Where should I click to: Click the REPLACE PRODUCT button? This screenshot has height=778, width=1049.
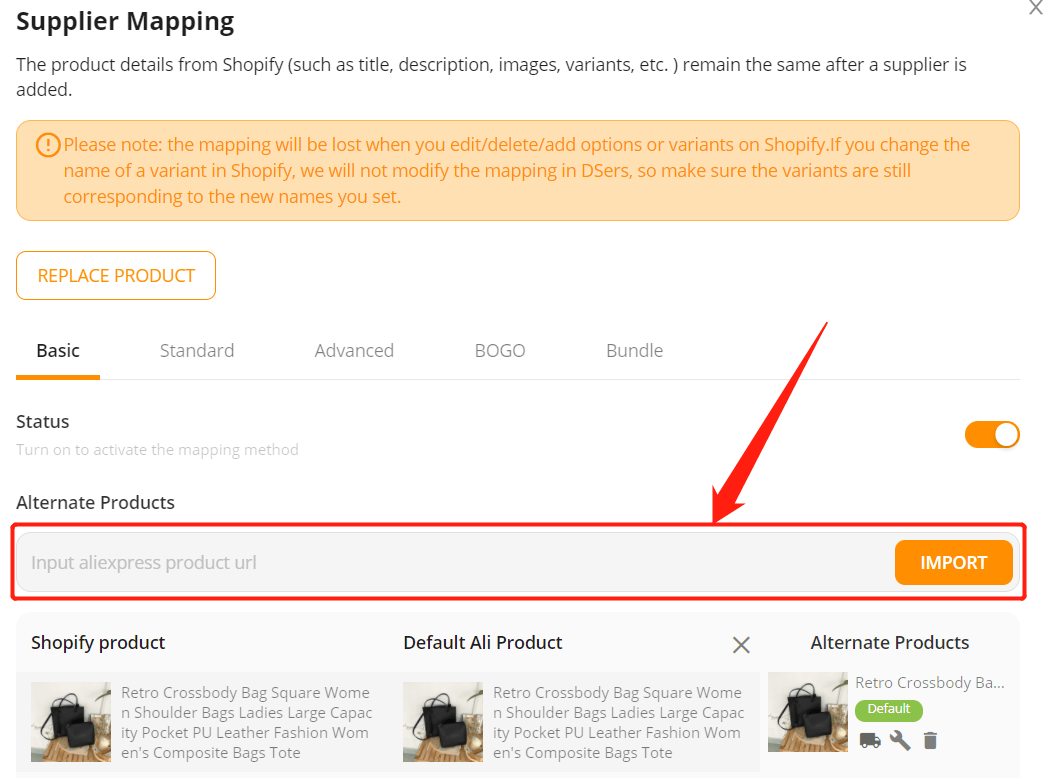(x=116, y=276)
